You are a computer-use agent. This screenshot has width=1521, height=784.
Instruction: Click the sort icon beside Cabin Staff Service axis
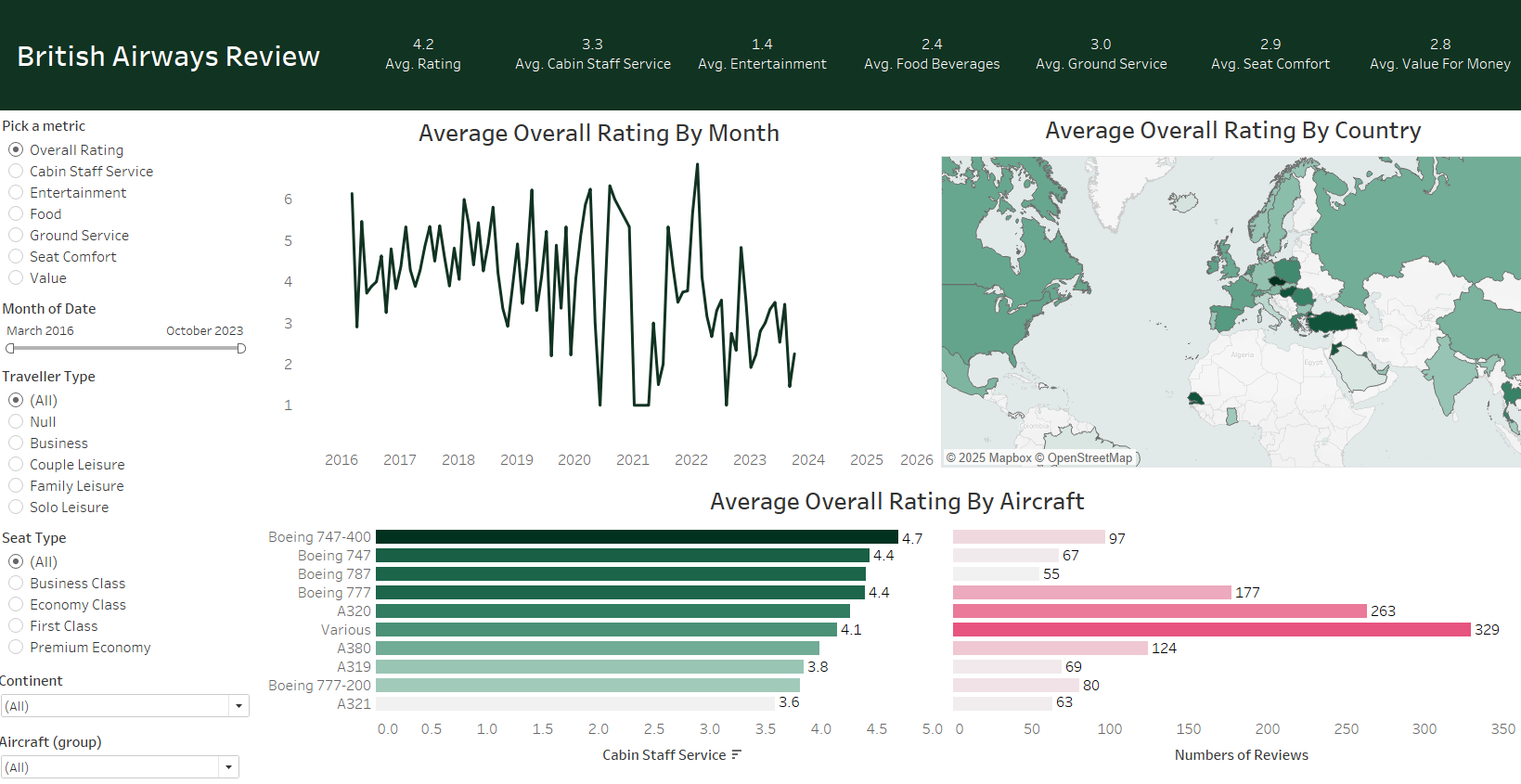[x=736, y=755]
